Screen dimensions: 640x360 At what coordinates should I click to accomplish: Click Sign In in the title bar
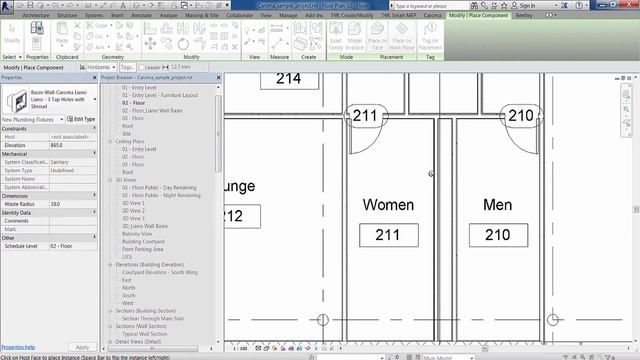pyautogui.click(x=527, y=6)
